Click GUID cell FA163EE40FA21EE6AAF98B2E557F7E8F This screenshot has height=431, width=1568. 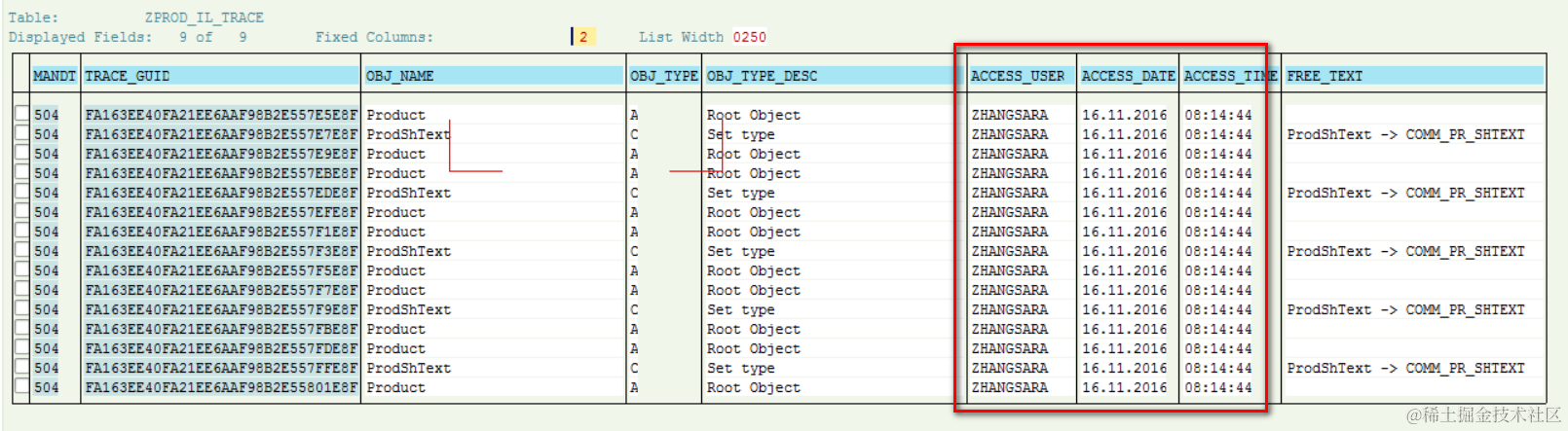(x=221, y=290)
